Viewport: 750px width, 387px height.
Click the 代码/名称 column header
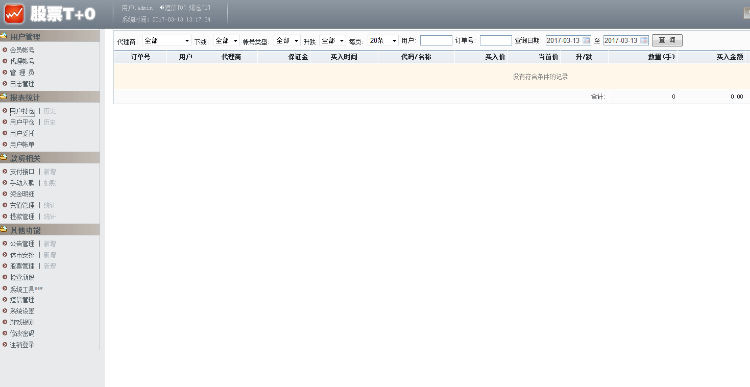pos(416,57)
